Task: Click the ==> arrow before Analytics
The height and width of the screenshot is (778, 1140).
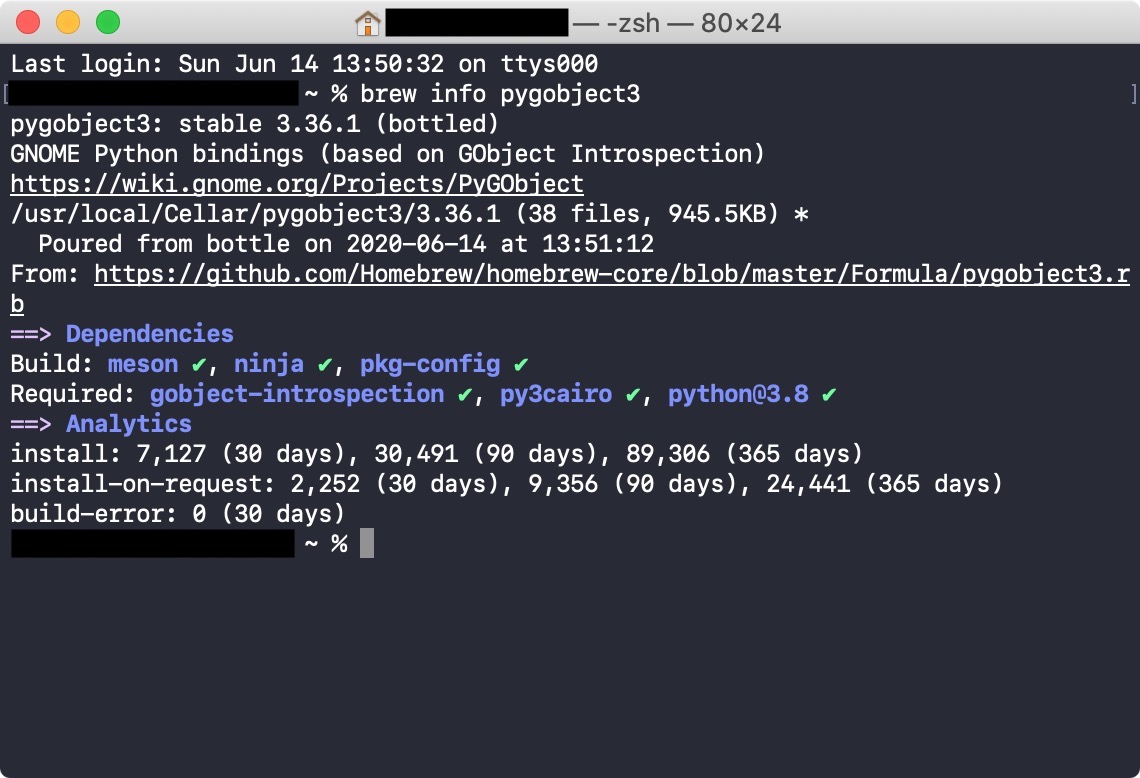Action: point(31,424)
